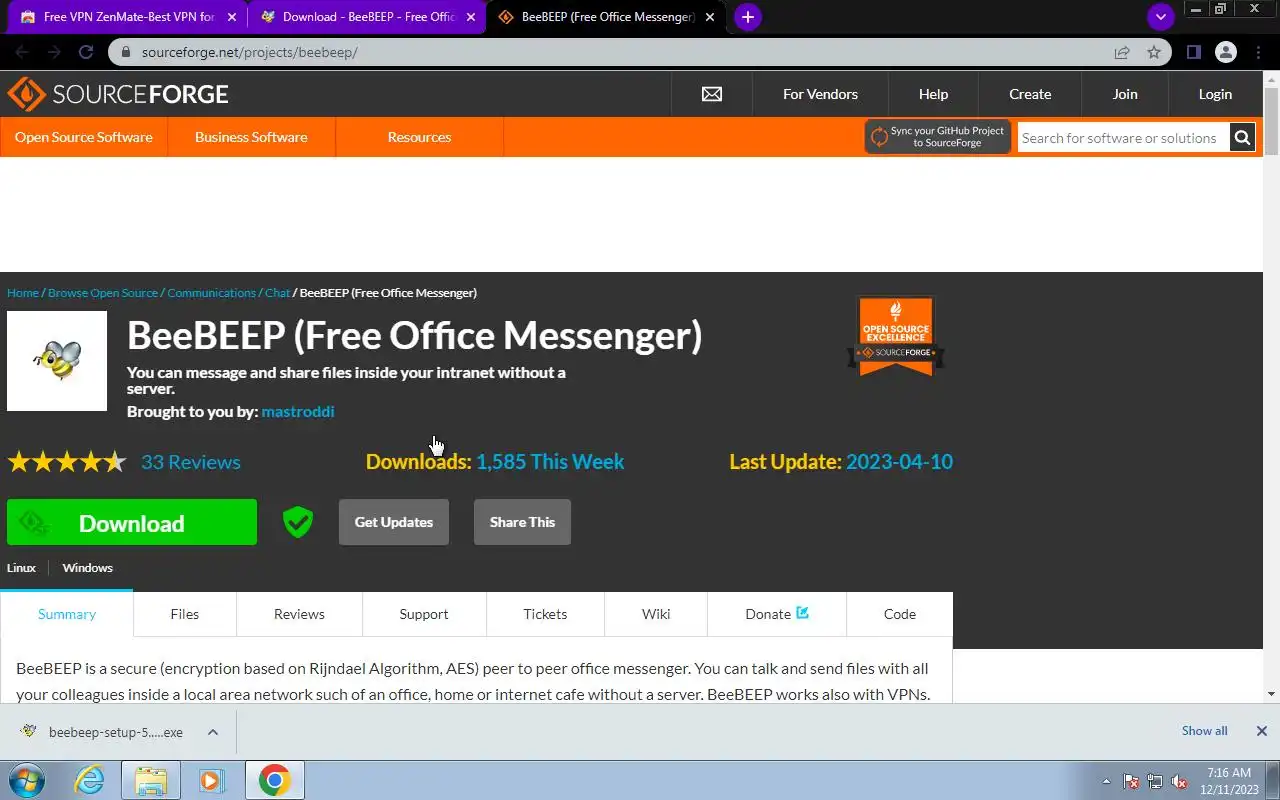
Task: Click the Chat breadcrumb link
Action: (x=277, y=293)
